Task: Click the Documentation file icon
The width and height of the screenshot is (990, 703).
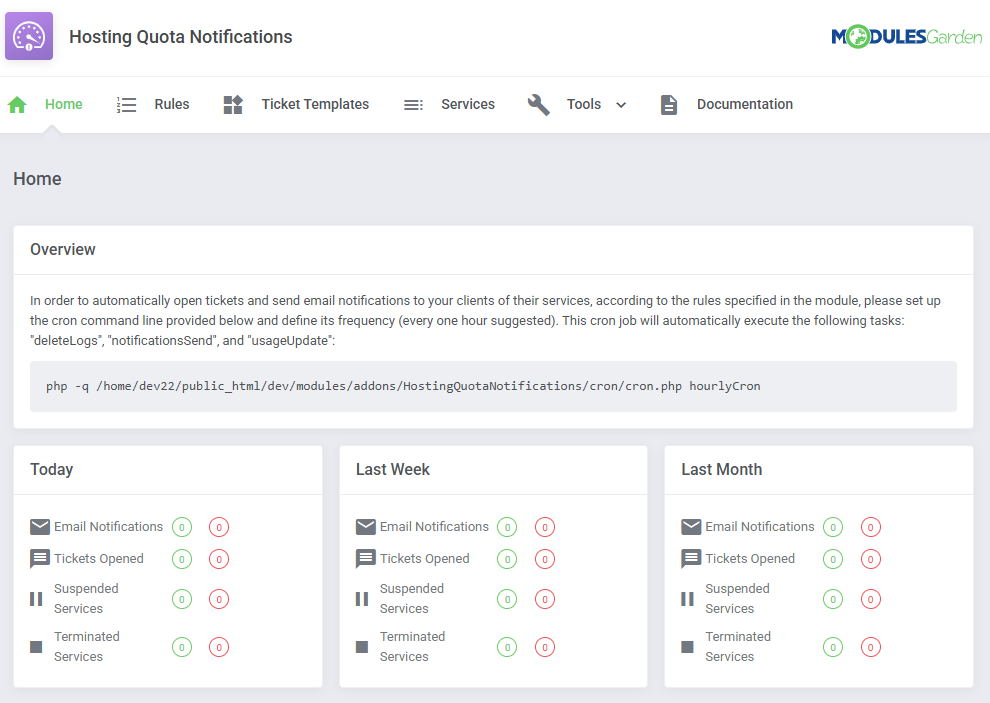Action: [669, 104]
